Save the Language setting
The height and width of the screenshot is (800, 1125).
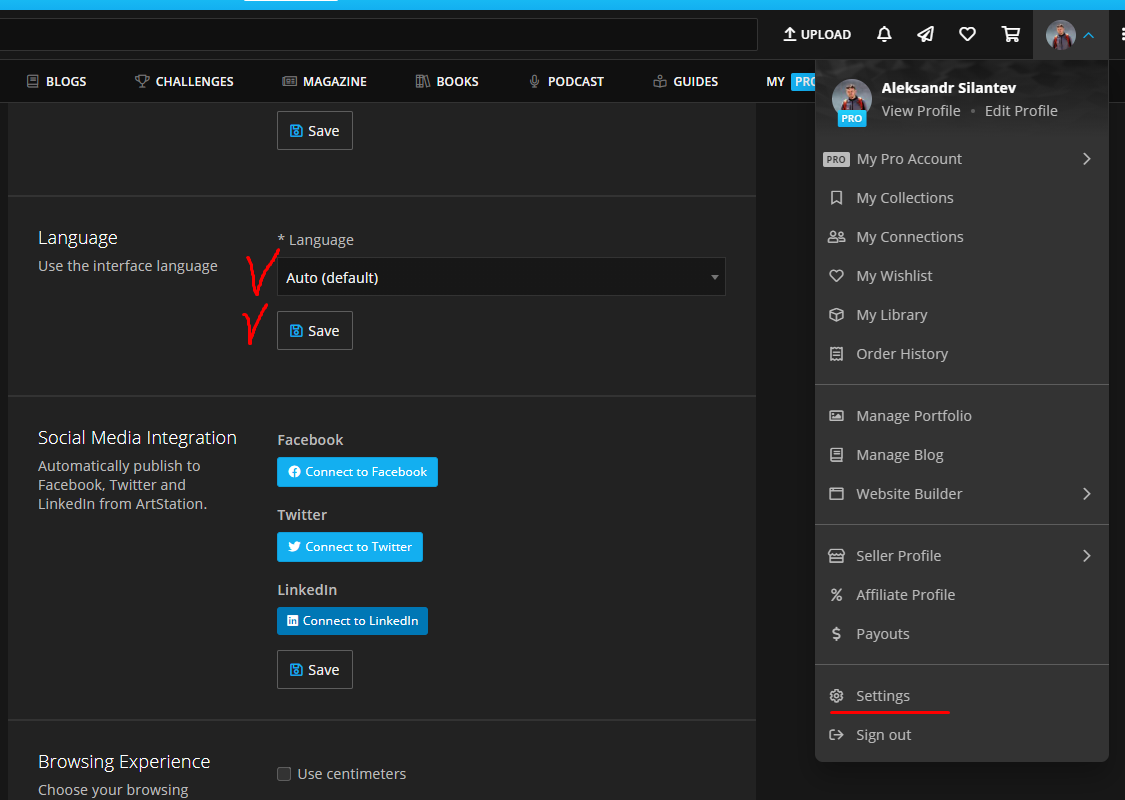(314, 331)
